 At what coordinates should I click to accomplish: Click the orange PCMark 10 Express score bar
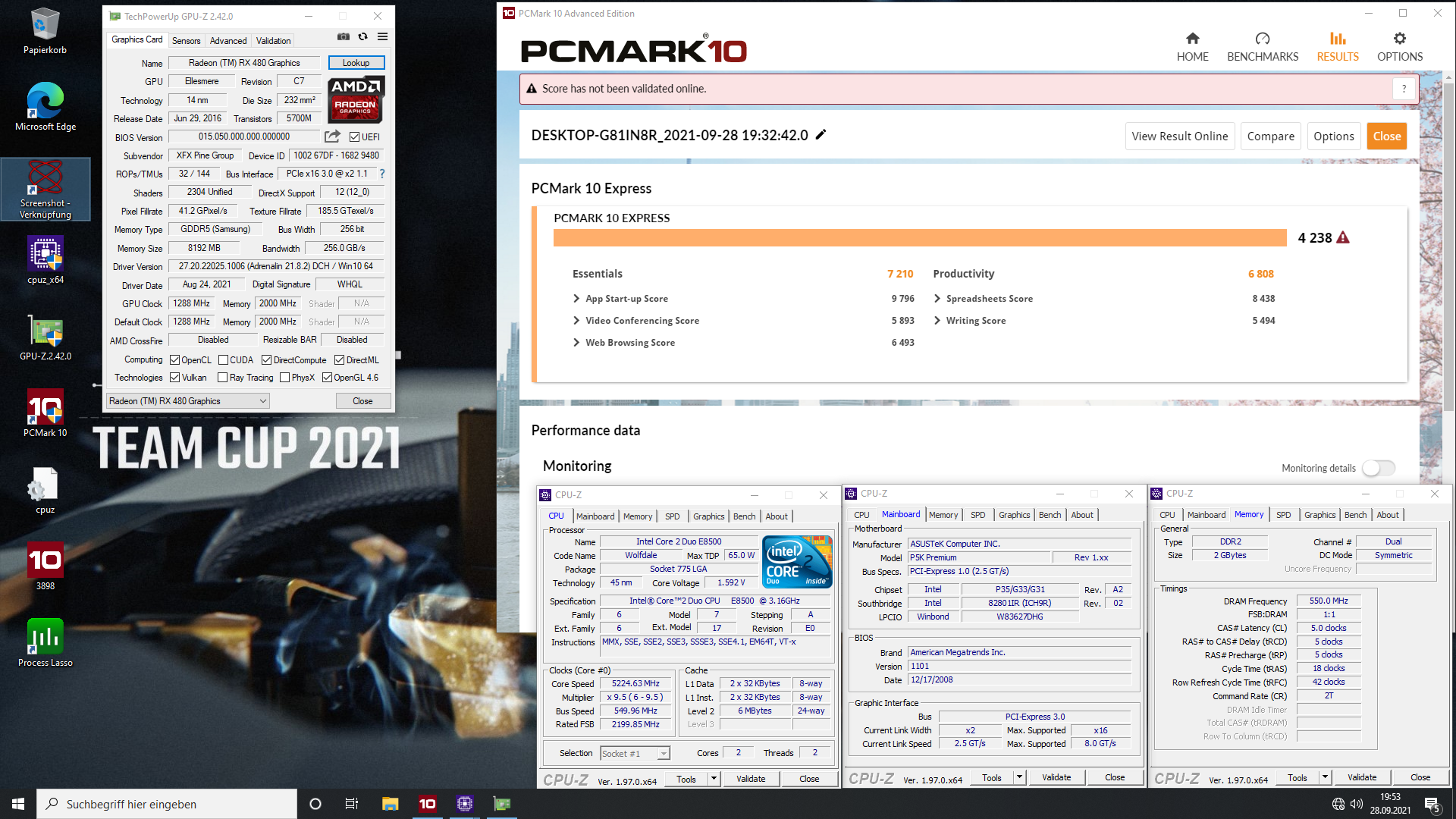coord(920,238)
